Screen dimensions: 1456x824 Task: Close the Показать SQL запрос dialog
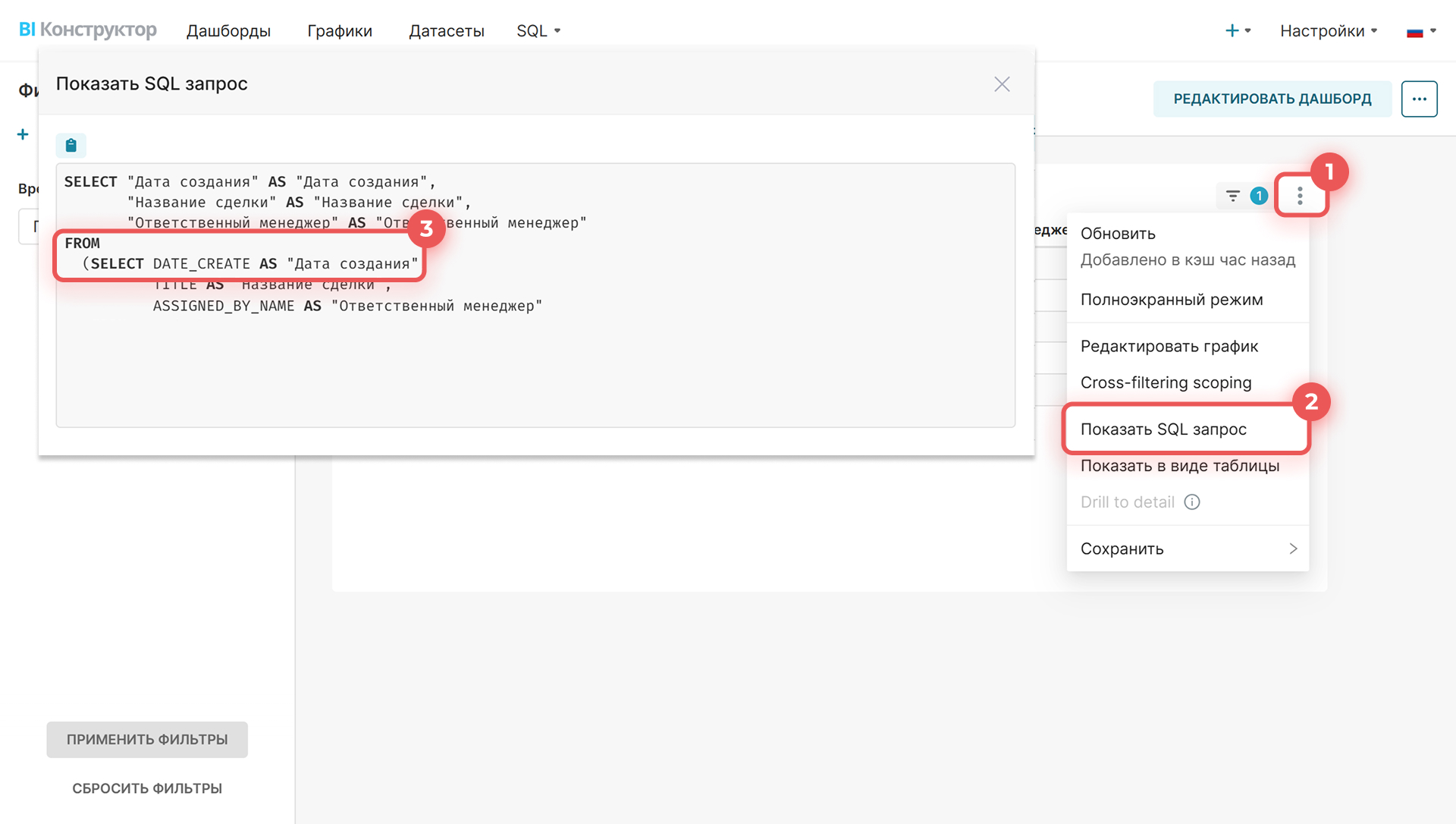pos(1002,84)
